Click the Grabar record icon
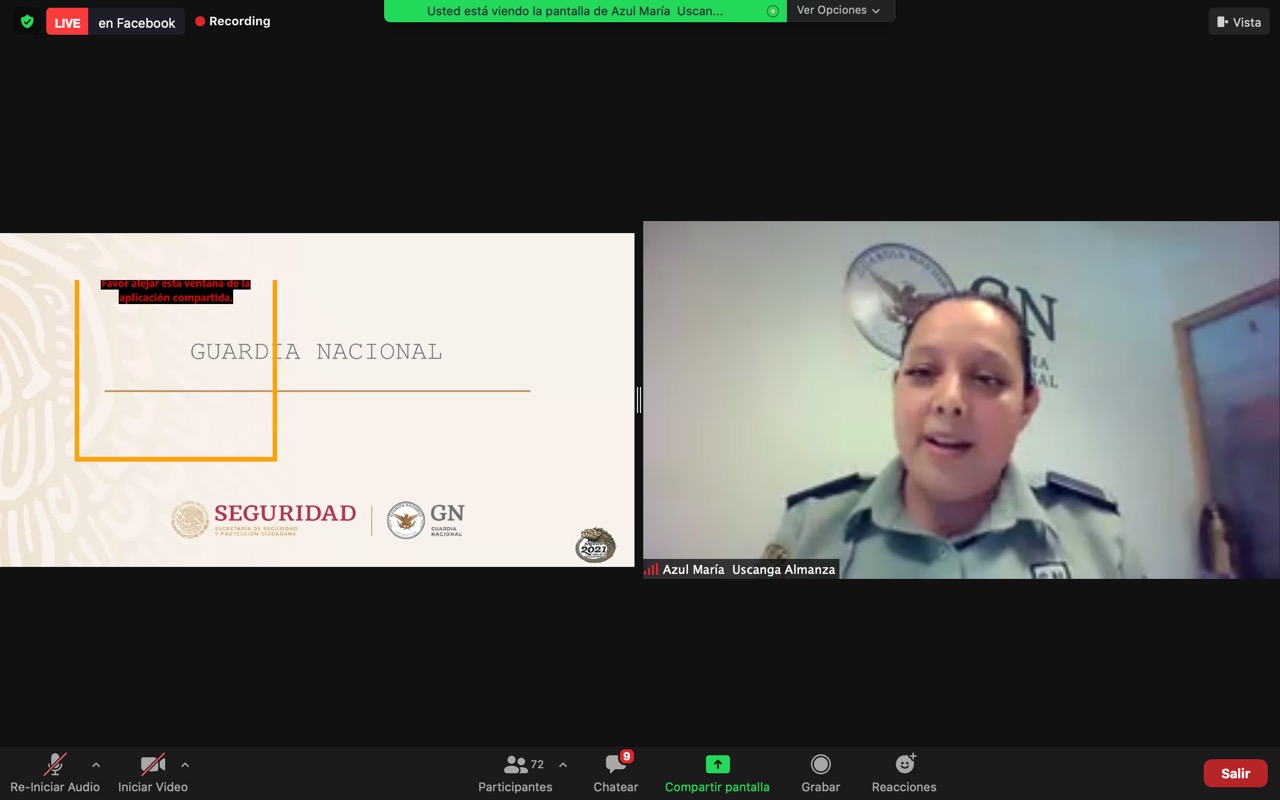The width and height of the screenshot is (1280, 800). (821, 764)
